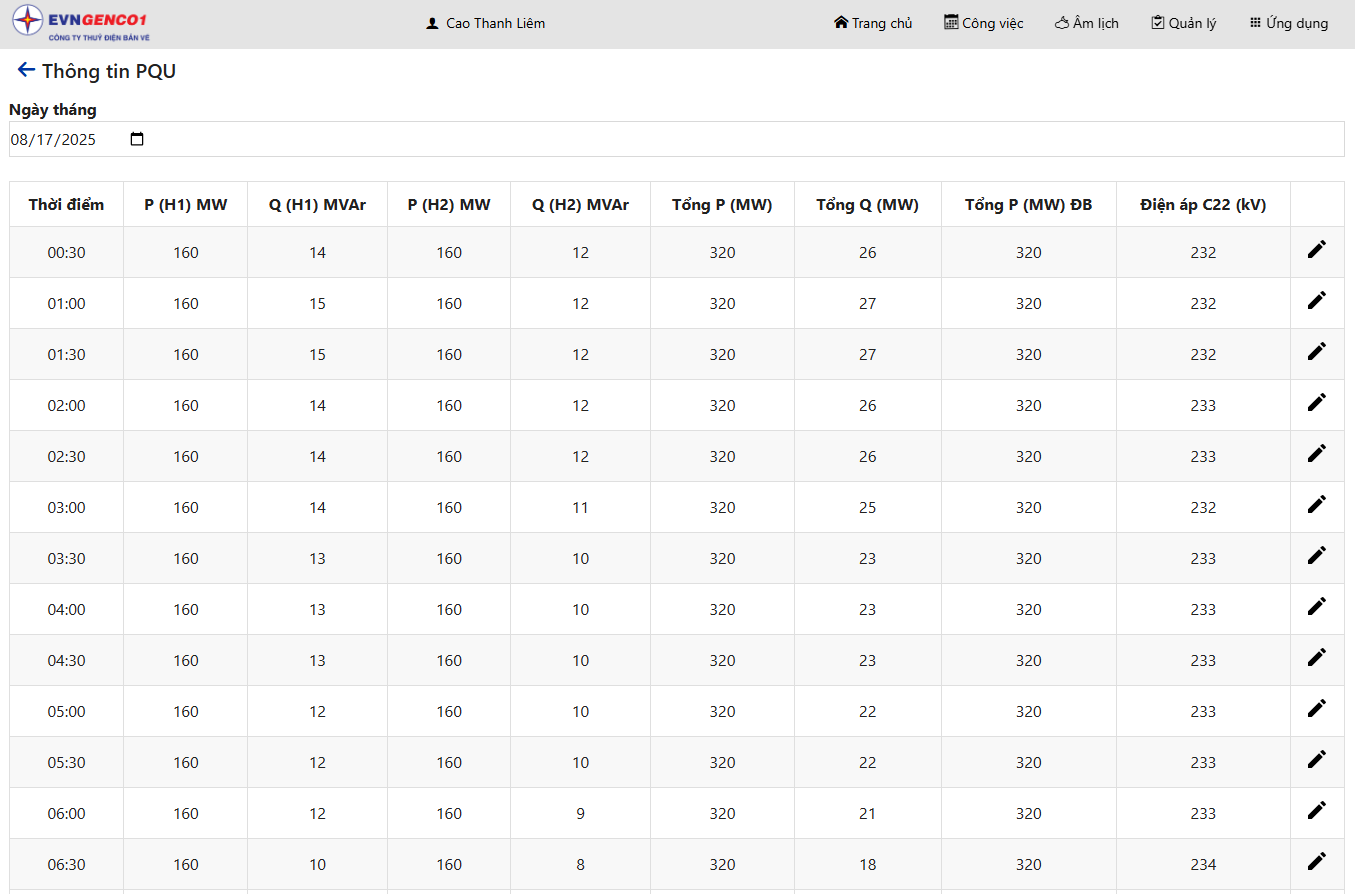1355x894 pixels.
Task: Click the Tổng P (MW) column header
Action: 722,205
